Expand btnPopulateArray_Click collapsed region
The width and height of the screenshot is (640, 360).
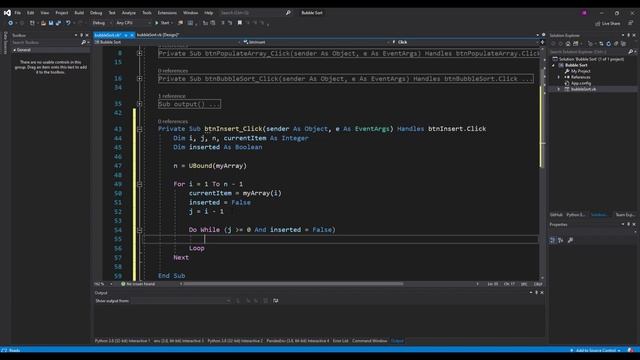click(x=140, y=53)
